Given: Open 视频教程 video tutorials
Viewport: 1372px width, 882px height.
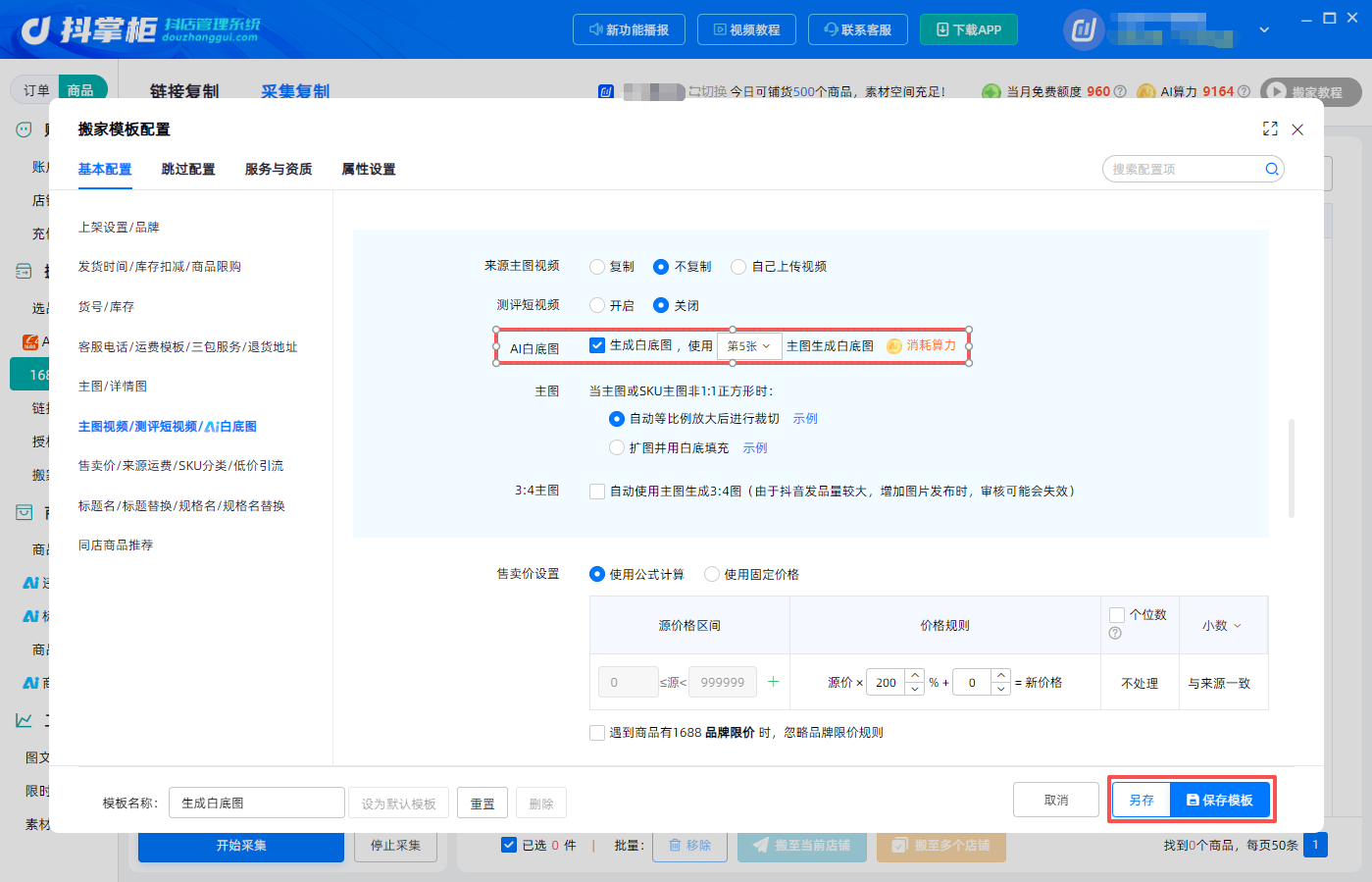Looking at the screenshot, I should click(746, 29).
